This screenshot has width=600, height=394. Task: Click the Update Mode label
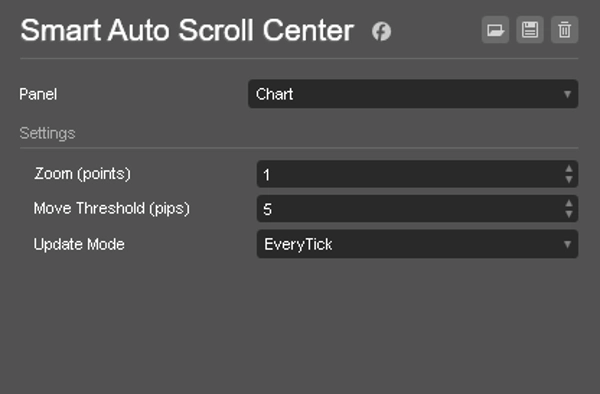pyautogui.click(x=79, y=244)
